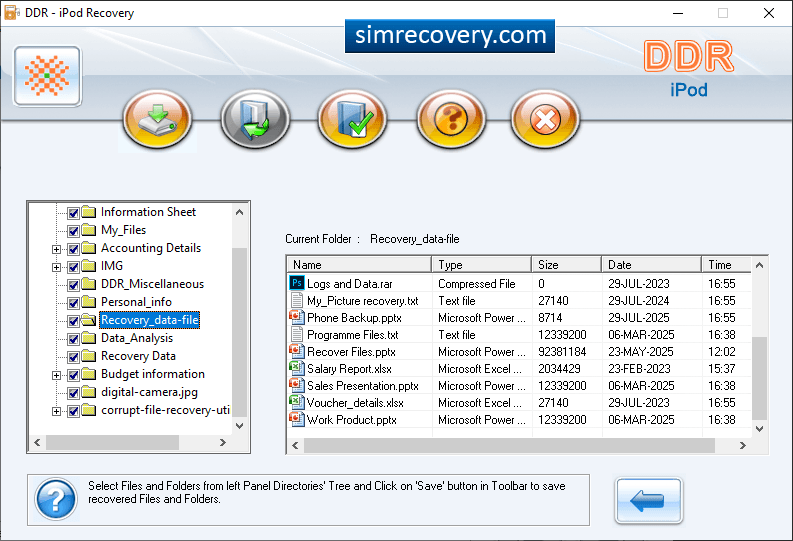Sort file list by Size column header
Image resolution: width=793 pixels, height=541 pixels.
pyautogui.click(x=566, y=264)
